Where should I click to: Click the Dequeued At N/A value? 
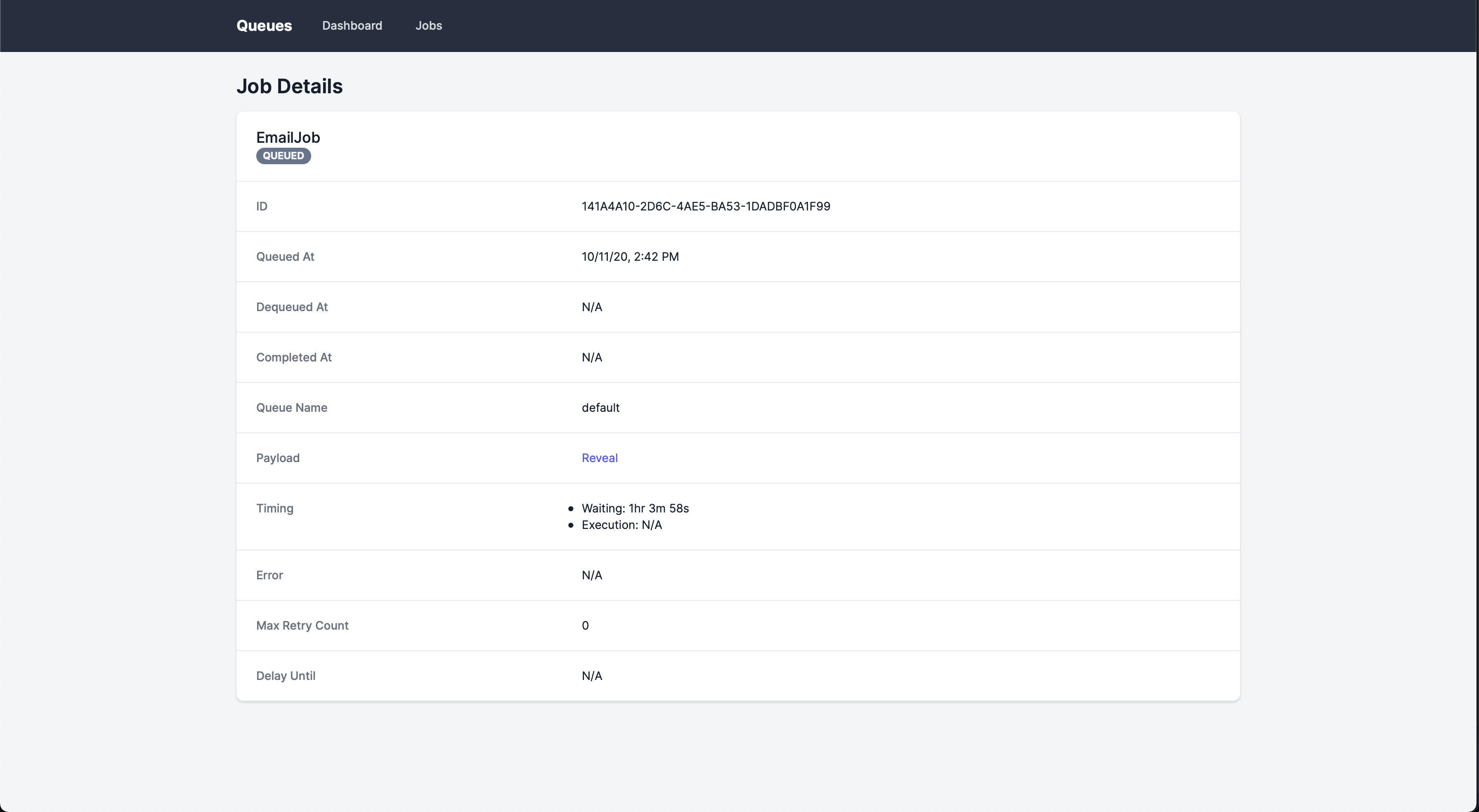pyautogui.click(x=591, y=307)
